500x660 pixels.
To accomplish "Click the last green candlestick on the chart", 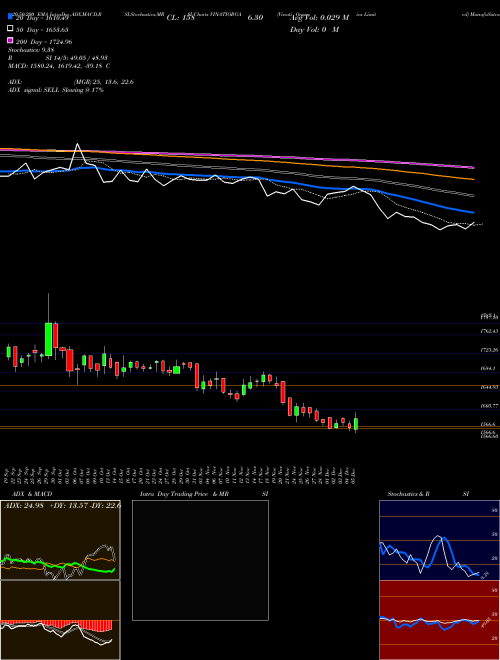I will coord(356,423).
